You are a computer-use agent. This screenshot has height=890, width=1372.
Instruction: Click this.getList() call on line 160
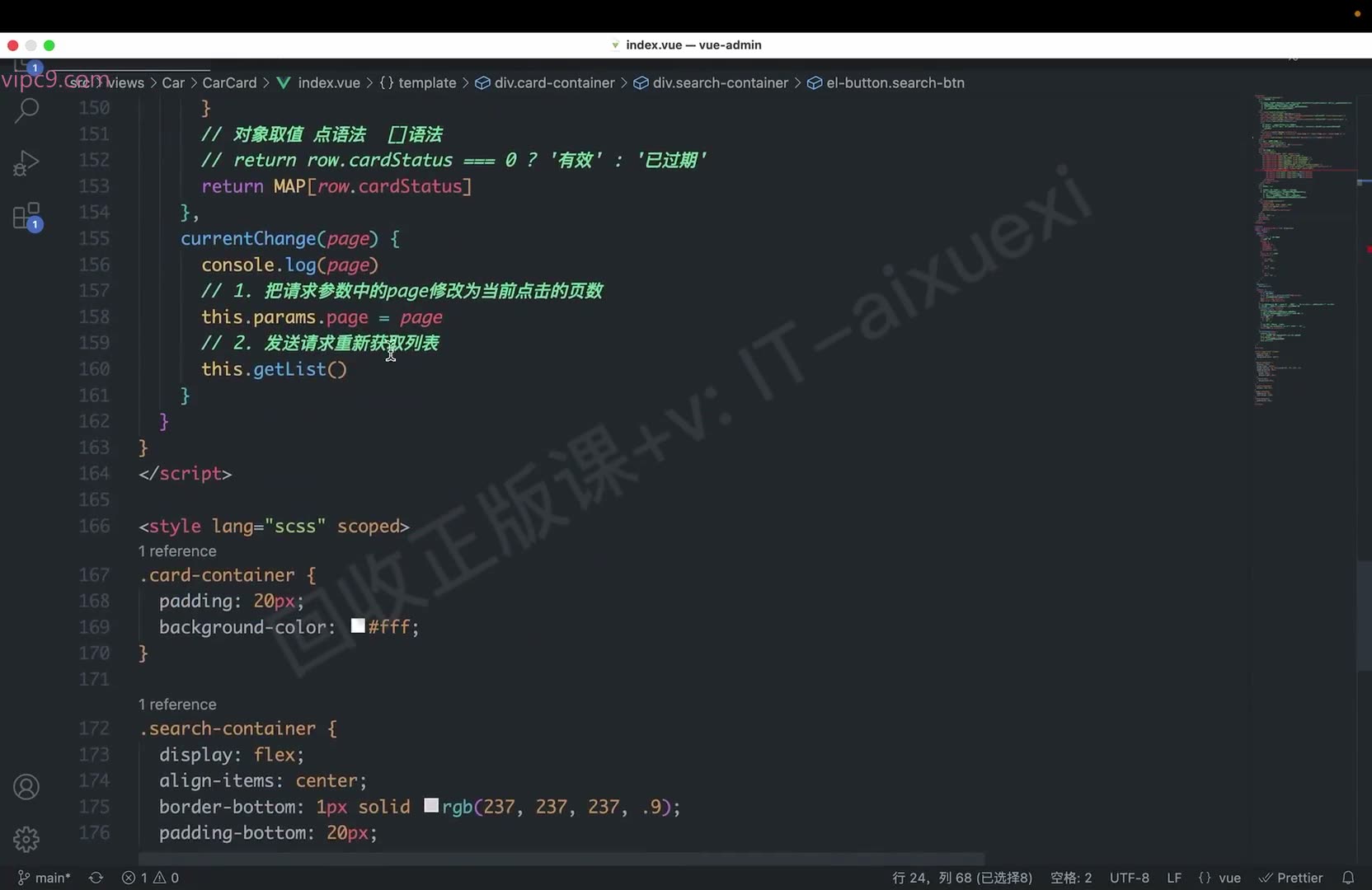[274, 369]
